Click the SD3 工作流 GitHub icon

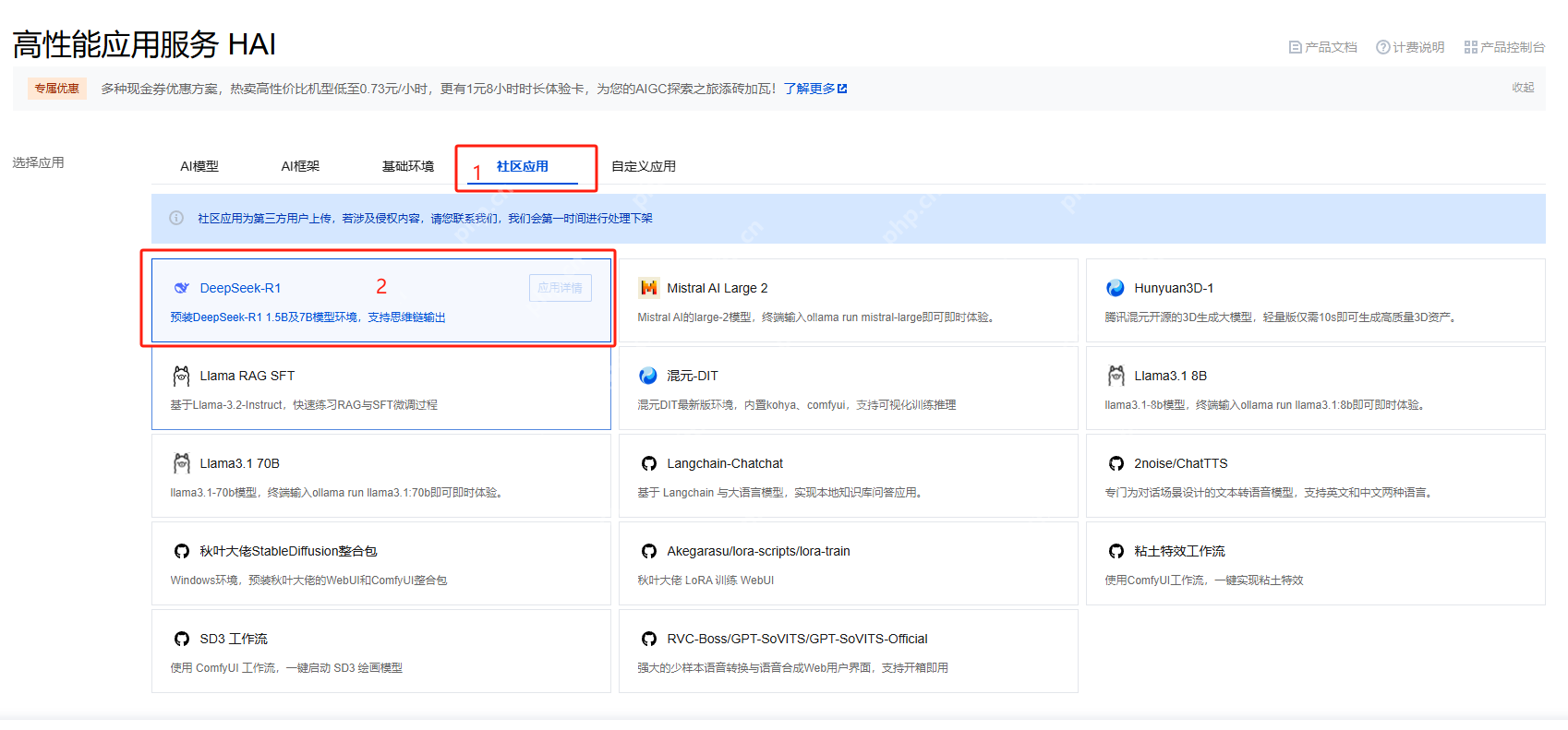182,639
